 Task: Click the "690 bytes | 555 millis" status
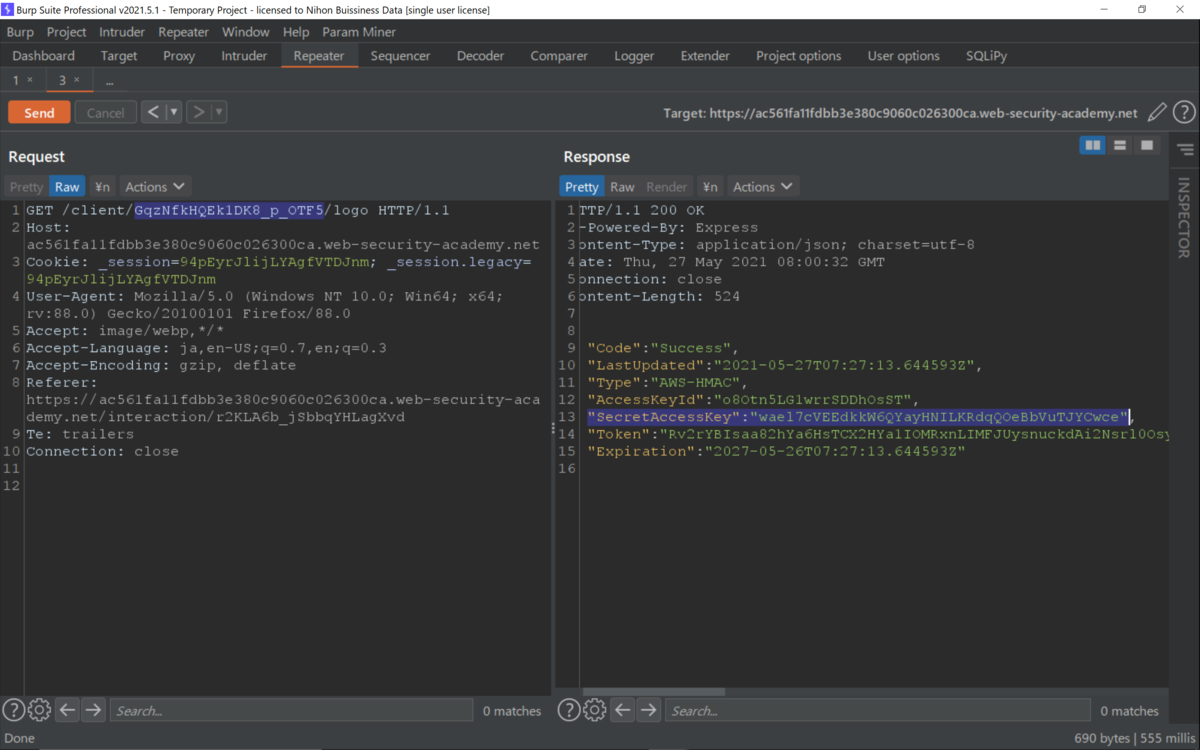(x=1135, y=738)
